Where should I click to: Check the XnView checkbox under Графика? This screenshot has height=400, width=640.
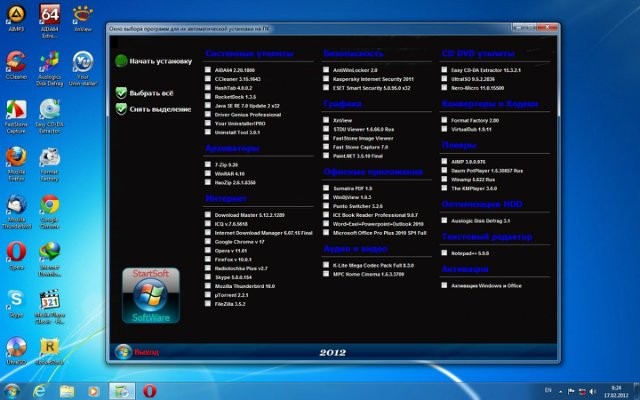click(x=326, y=120)
